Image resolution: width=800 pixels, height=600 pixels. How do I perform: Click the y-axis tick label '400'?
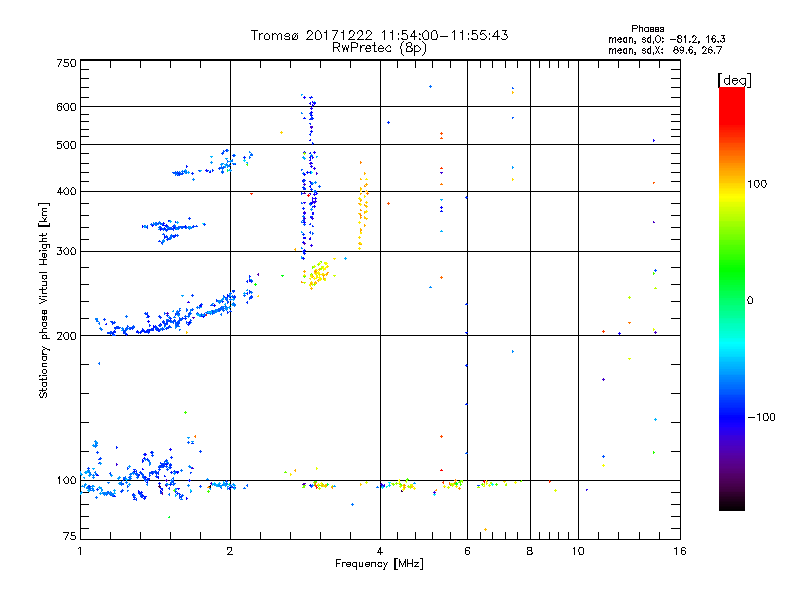[x=66, y=191]
